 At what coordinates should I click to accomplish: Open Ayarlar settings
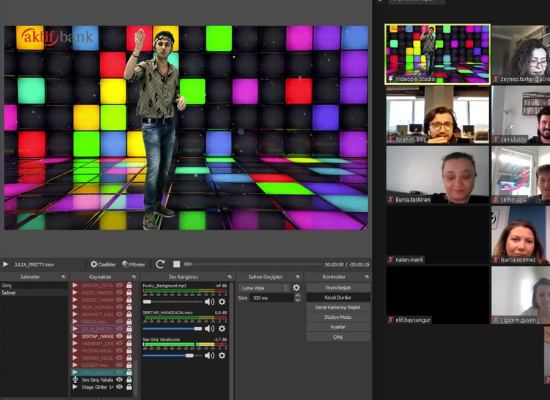click(338, 327)
